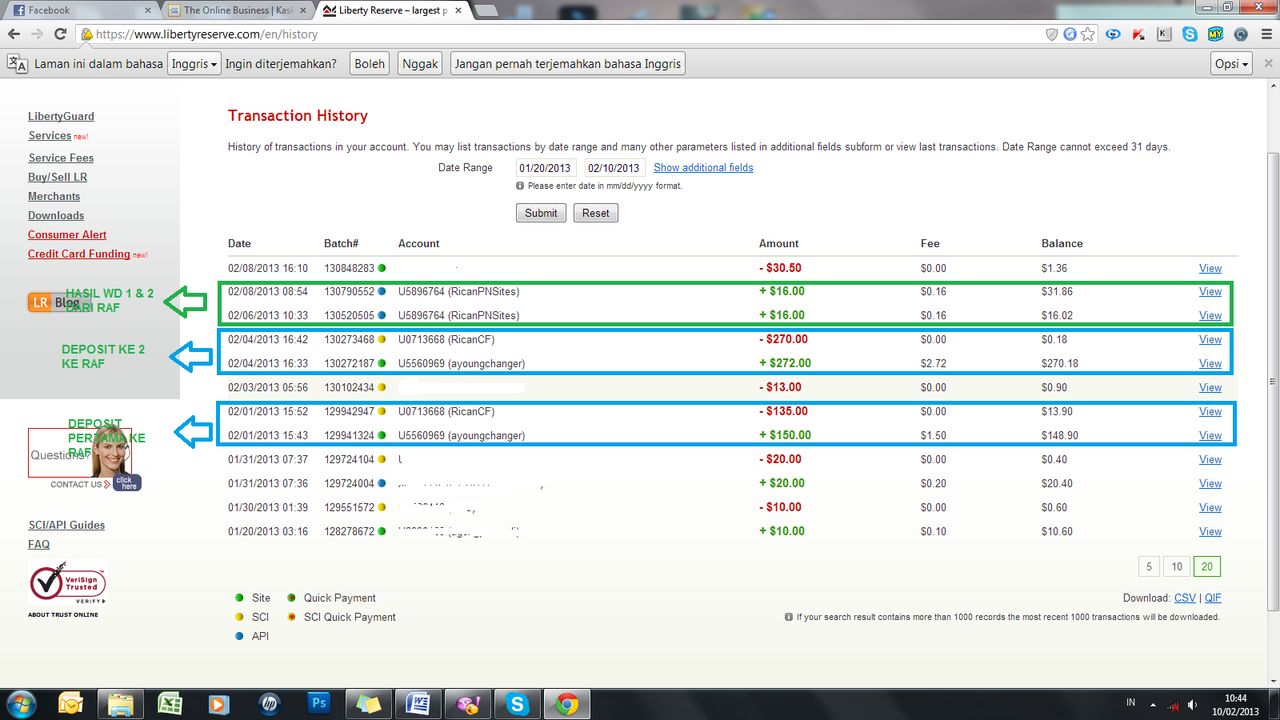The height and width of the screenshot is (720, 1280).
Task: Click the grey shield icon in address bar
Action: point(1051,34)
